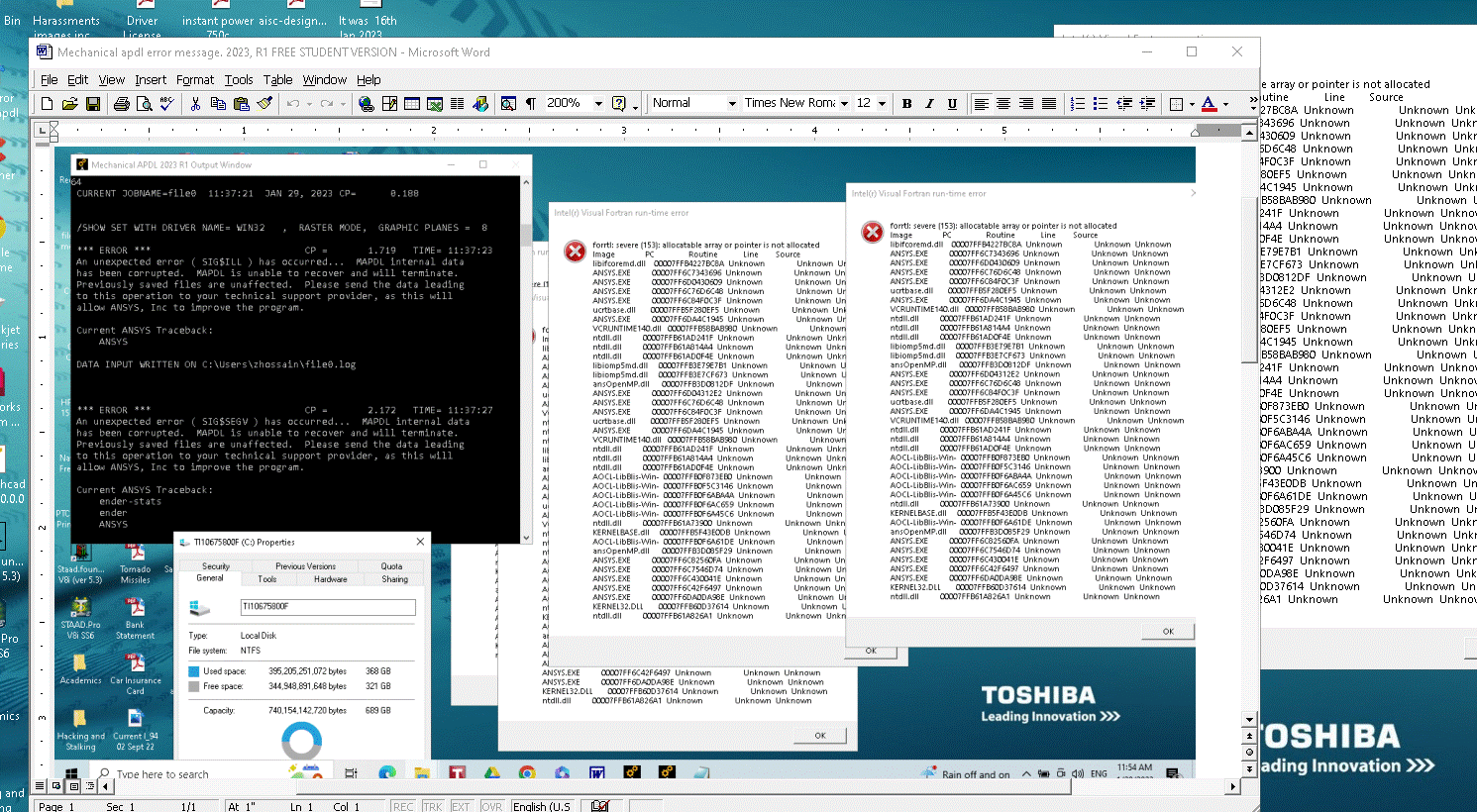Open Tables and Borders toolbar
Screen dimensions: 1477x812
[x=389, y=103]
